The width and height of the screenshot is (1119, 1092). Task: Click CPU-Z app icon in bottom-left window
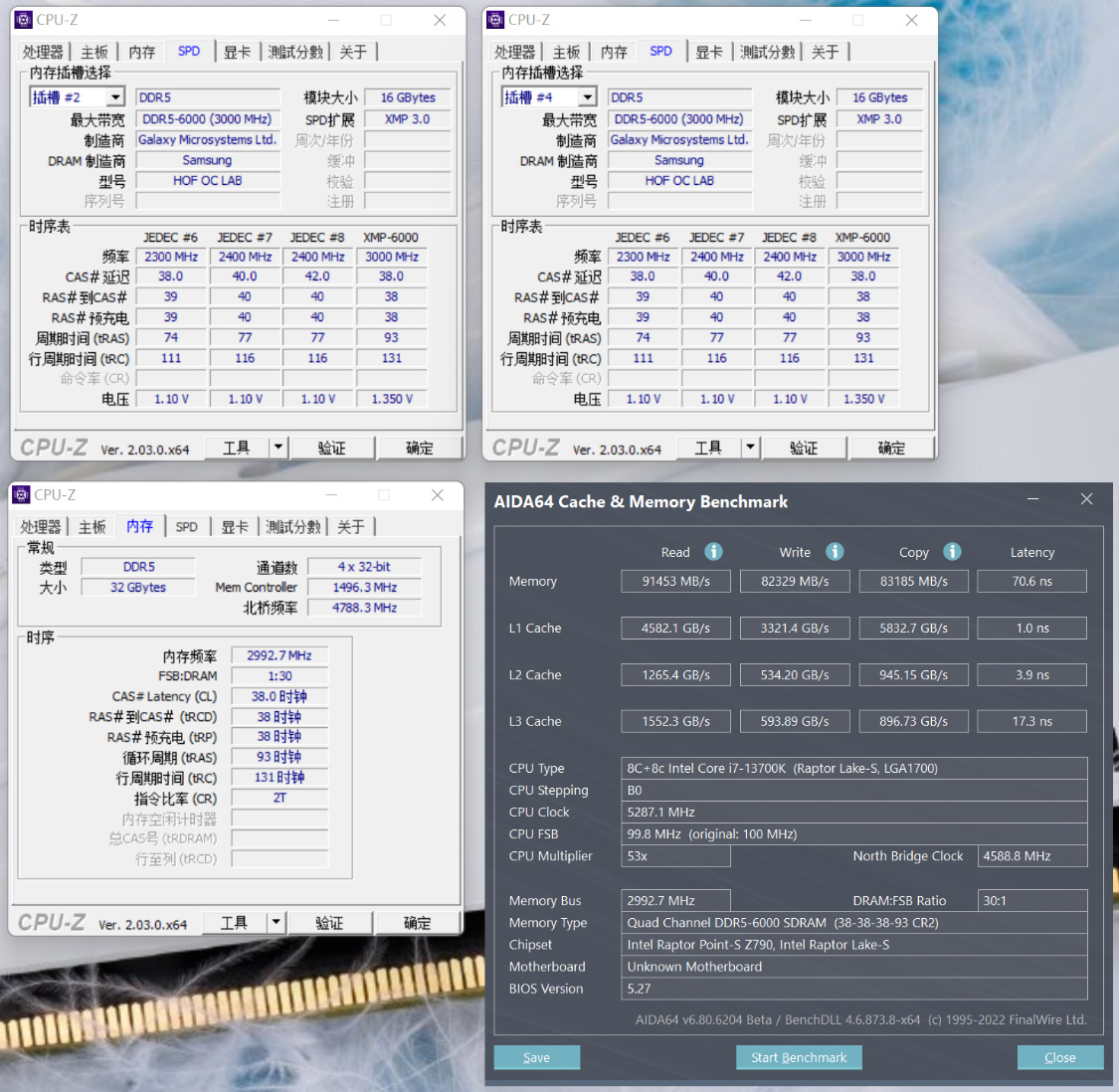tap(22, 494)
